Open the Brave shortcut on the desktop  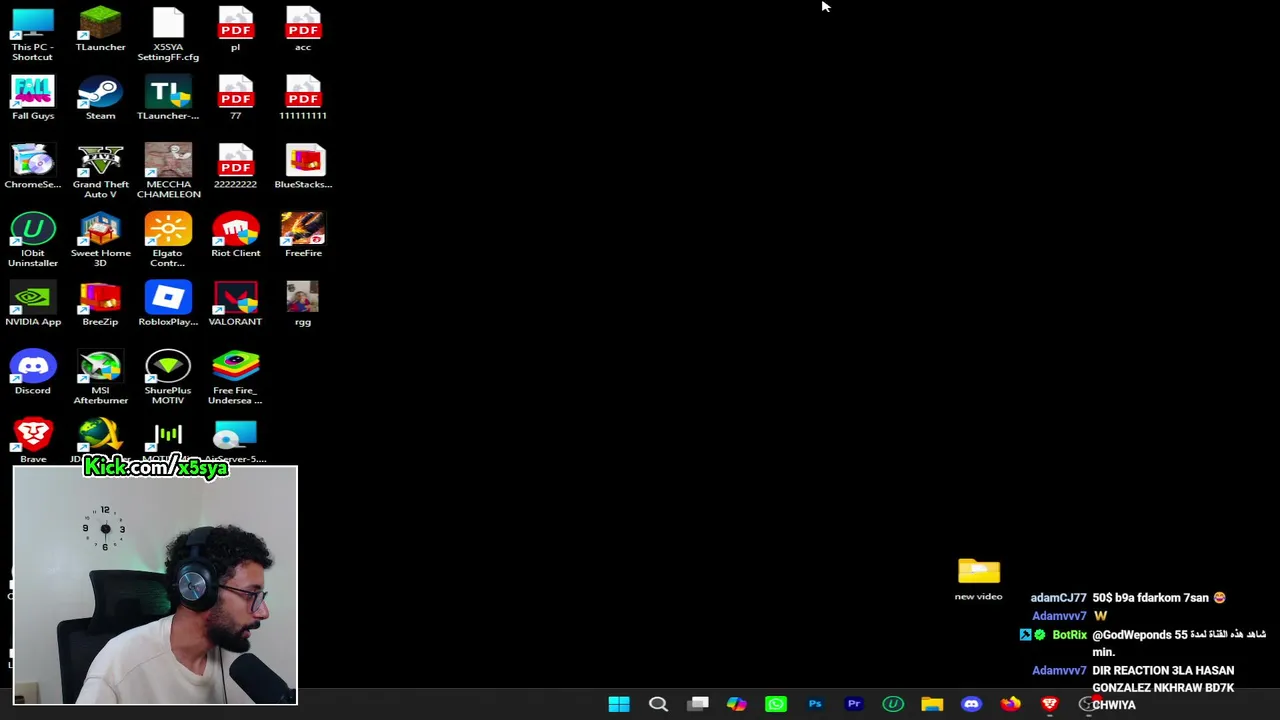(x=32, y=441)
